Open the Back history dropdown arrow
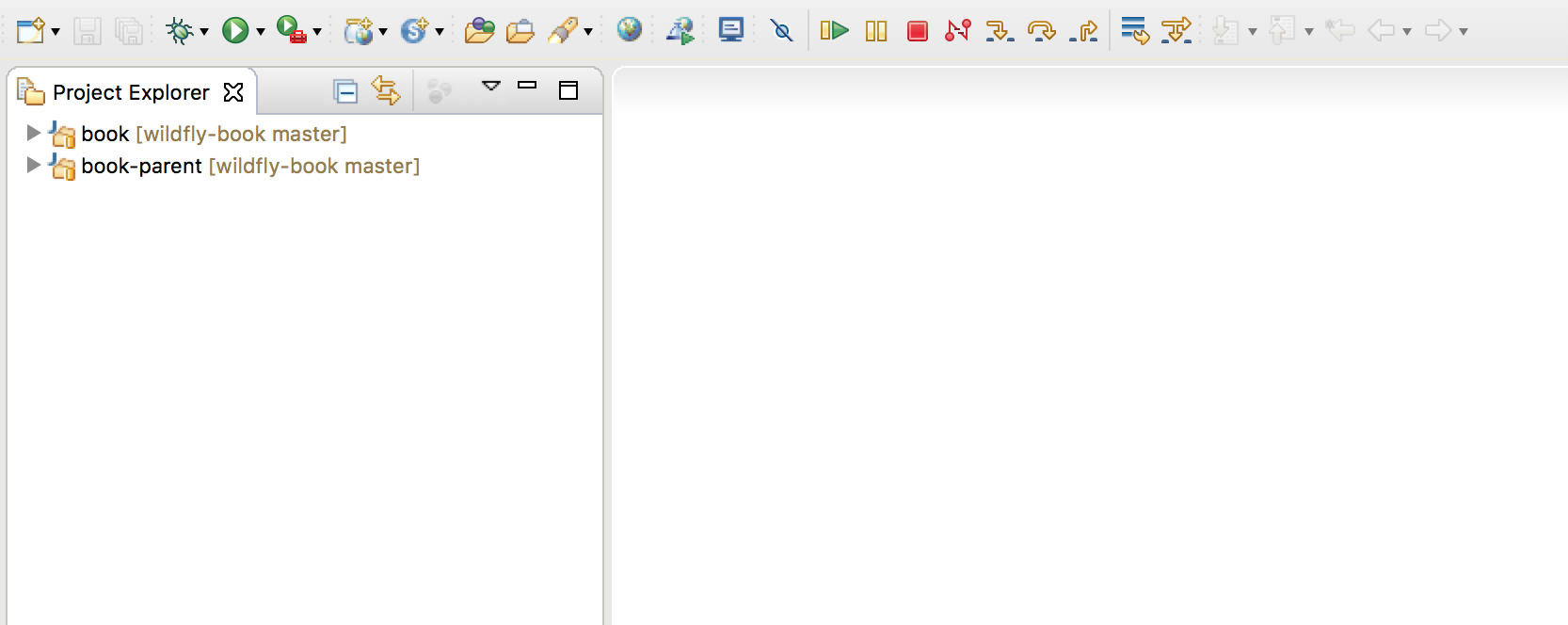Screen dimensions: 1568x625 coord(1406,32)
